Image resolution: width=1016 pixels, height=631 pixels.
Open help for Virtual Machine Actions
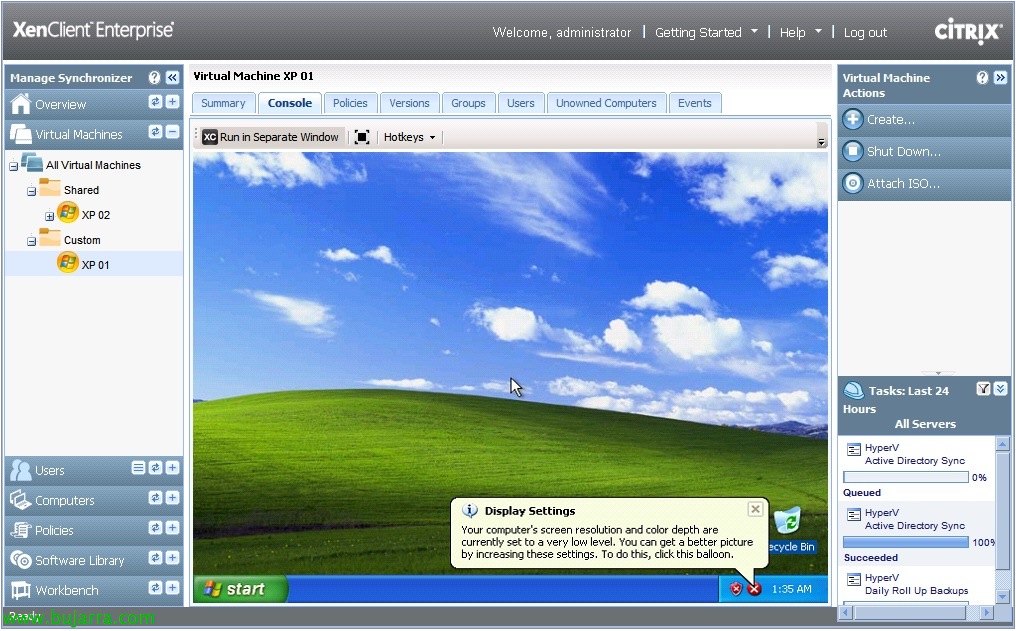(982, 78)
